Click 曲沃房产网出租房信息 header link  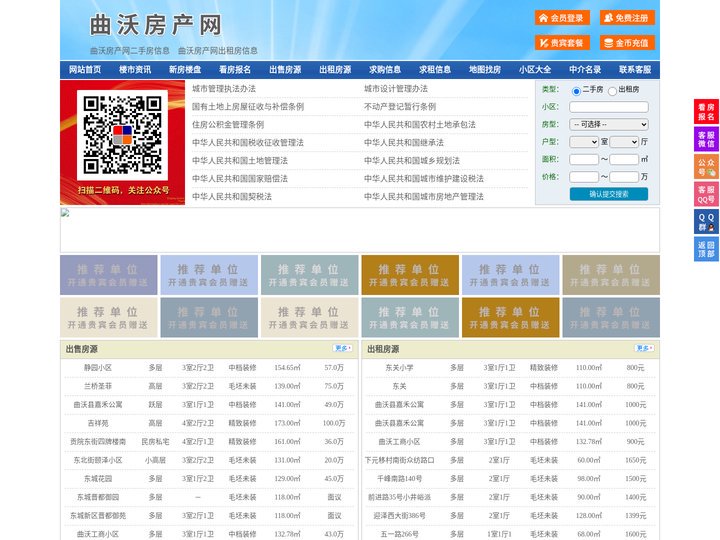point(218,51)
